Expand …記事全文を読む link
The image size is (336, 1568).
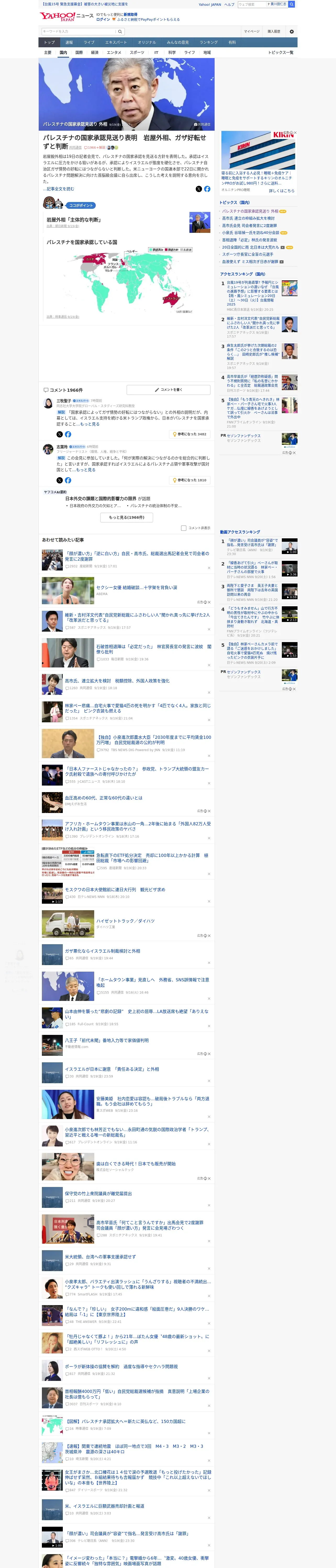coord(59,189)
